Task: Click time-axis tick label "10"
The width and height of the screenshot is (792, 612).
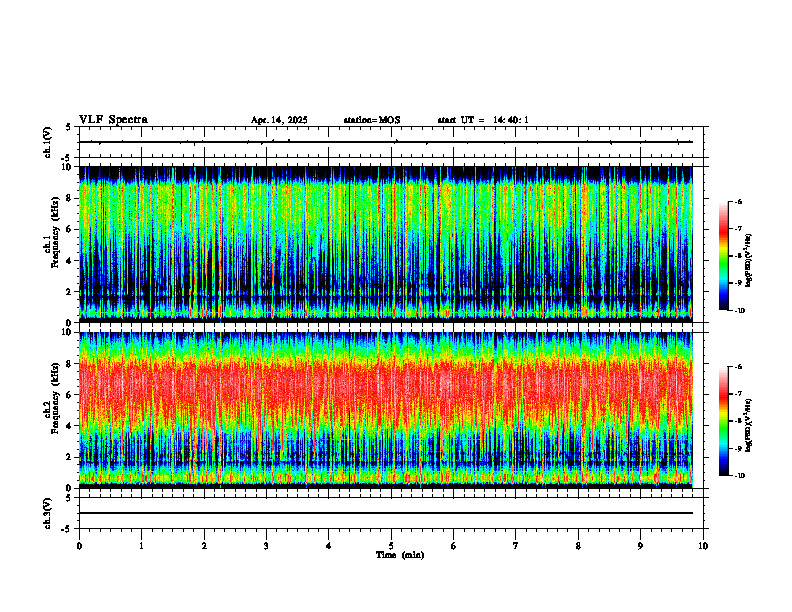Action: pos(703,546)
